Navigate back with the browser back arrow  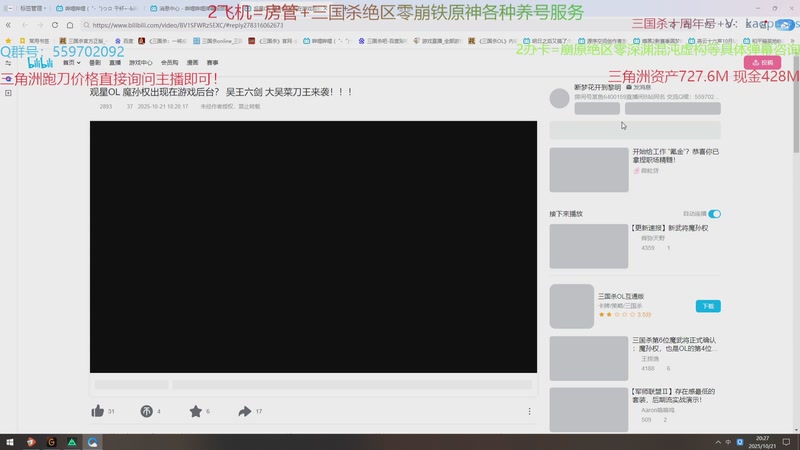(x=24, y=25)
